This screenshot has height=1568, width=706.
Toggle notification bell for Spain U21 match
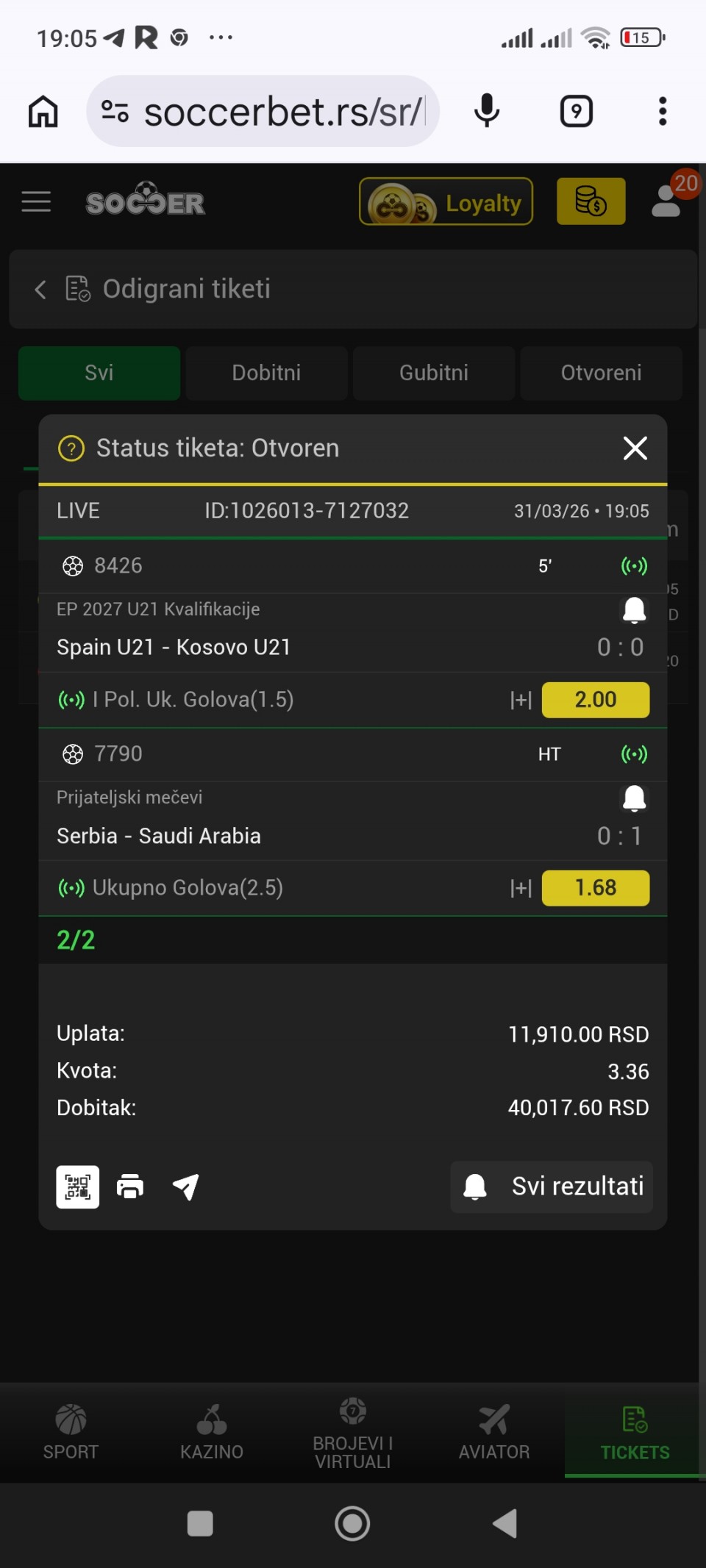(x=634, y=609)
